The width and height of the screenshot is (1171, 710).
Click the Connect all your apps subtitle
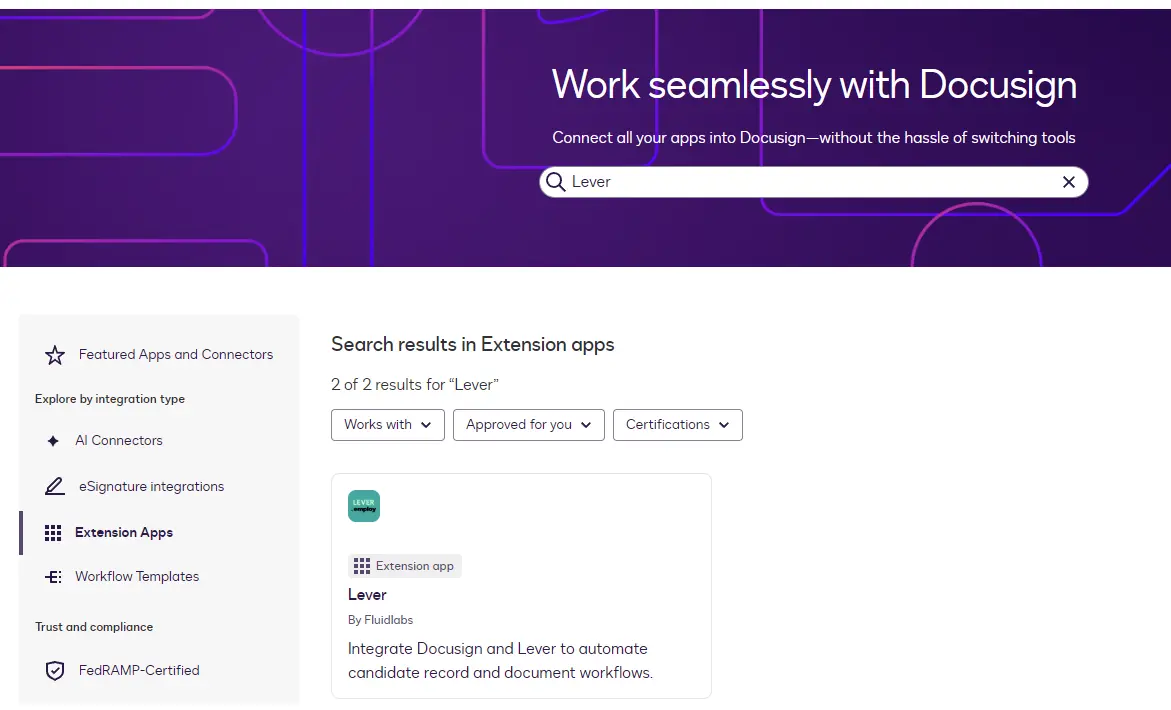[814, 137]
